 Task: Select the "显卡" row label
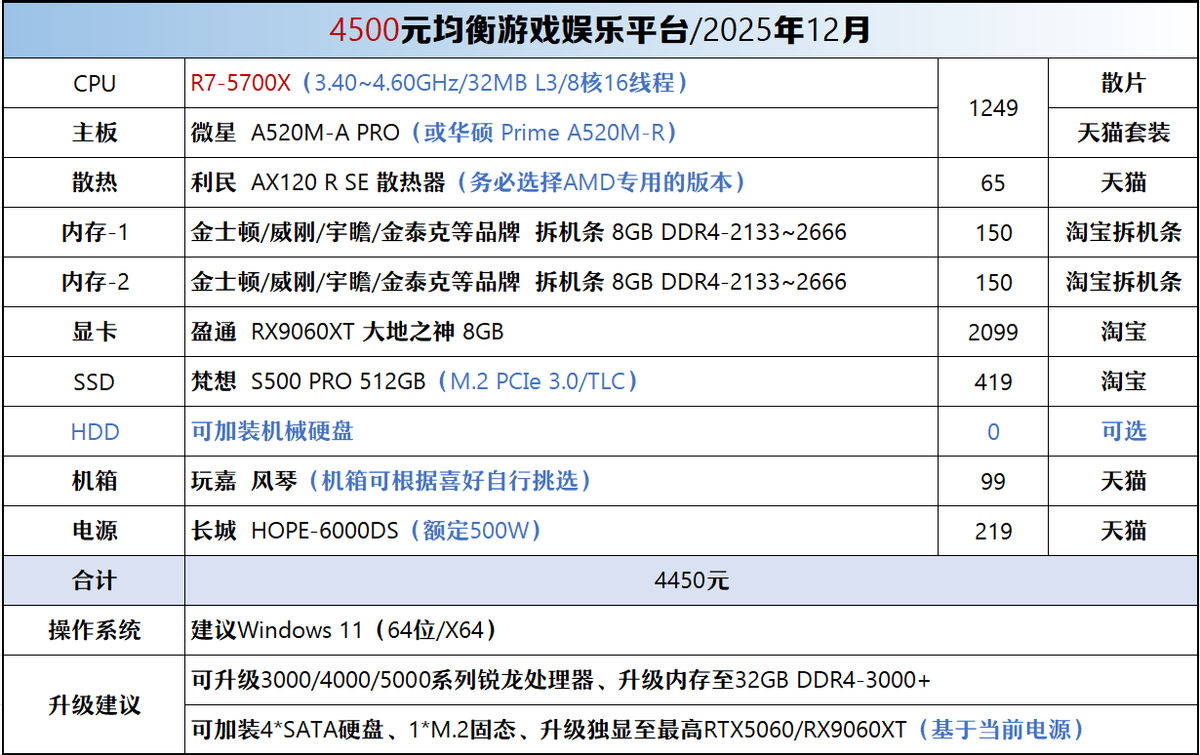[x=94, y=332]
